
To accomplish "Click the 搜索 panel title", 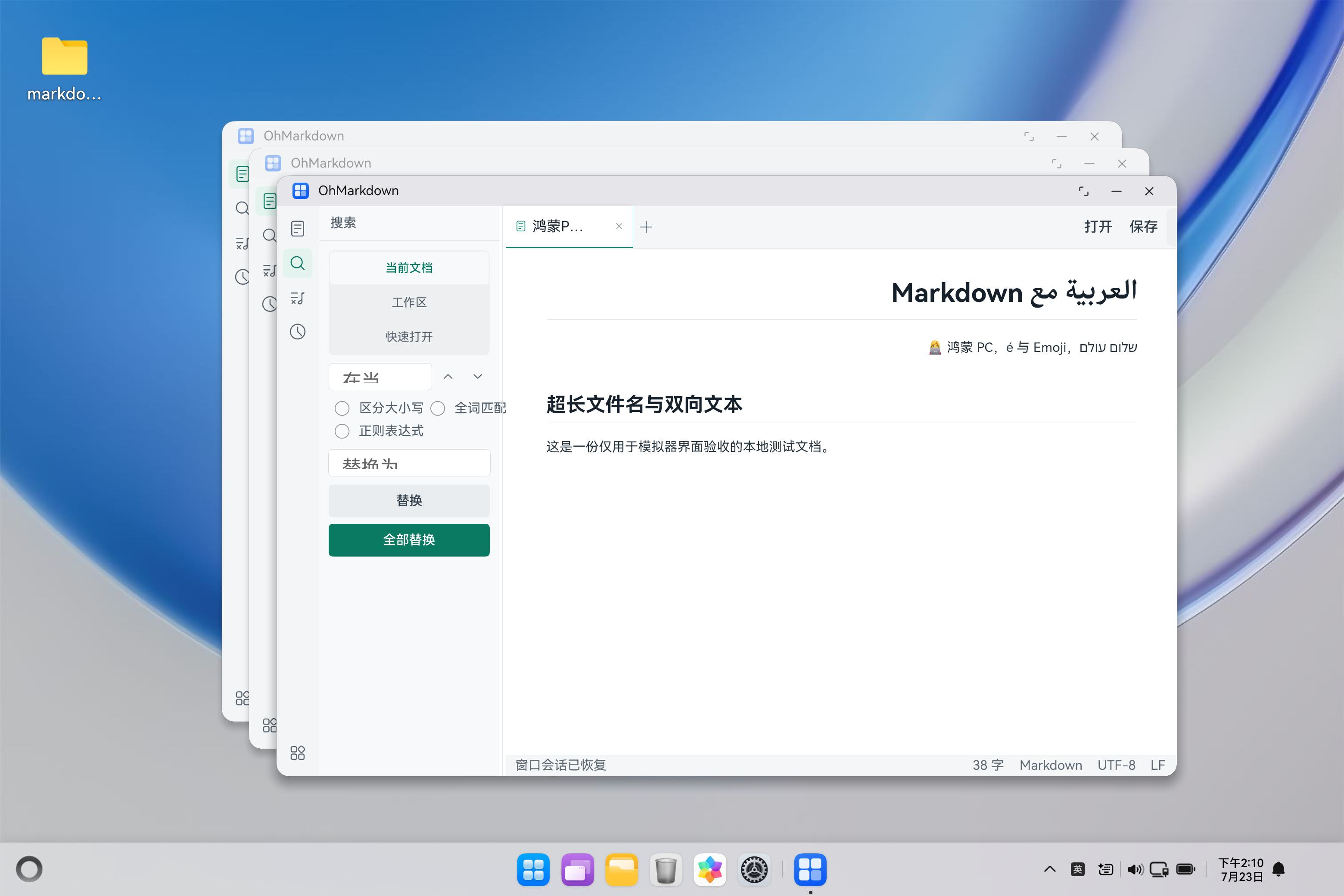I will [343, 223].
